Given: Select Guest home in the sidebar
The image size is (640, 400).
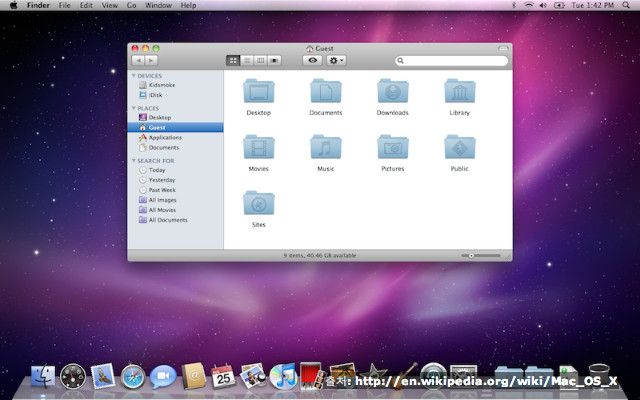Looking at the screenshot, I should click(x=176, y=127).
